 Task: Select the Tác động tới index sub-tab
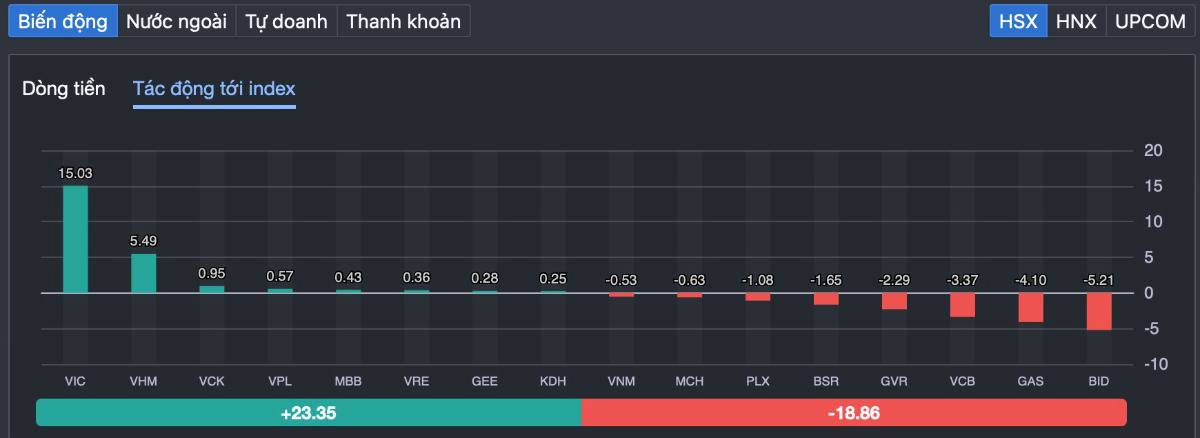(214, 89)
